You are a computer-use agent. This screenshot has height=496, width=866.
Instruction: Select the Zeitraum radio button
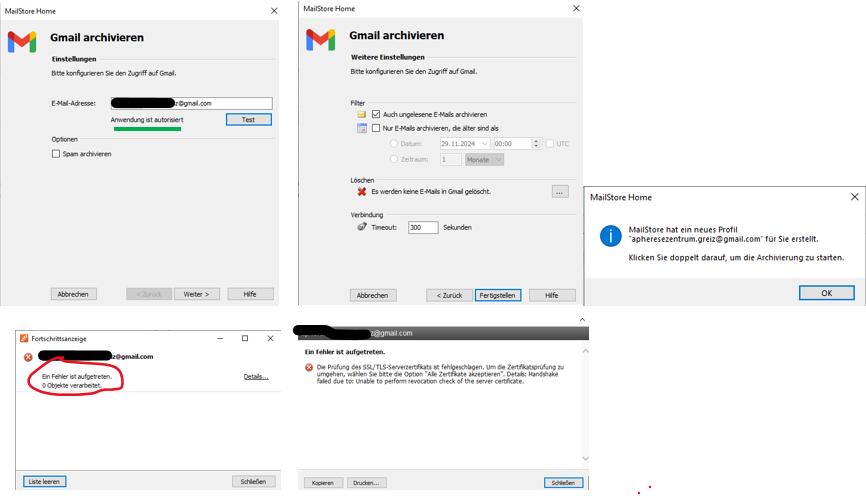tap(394, 159)
